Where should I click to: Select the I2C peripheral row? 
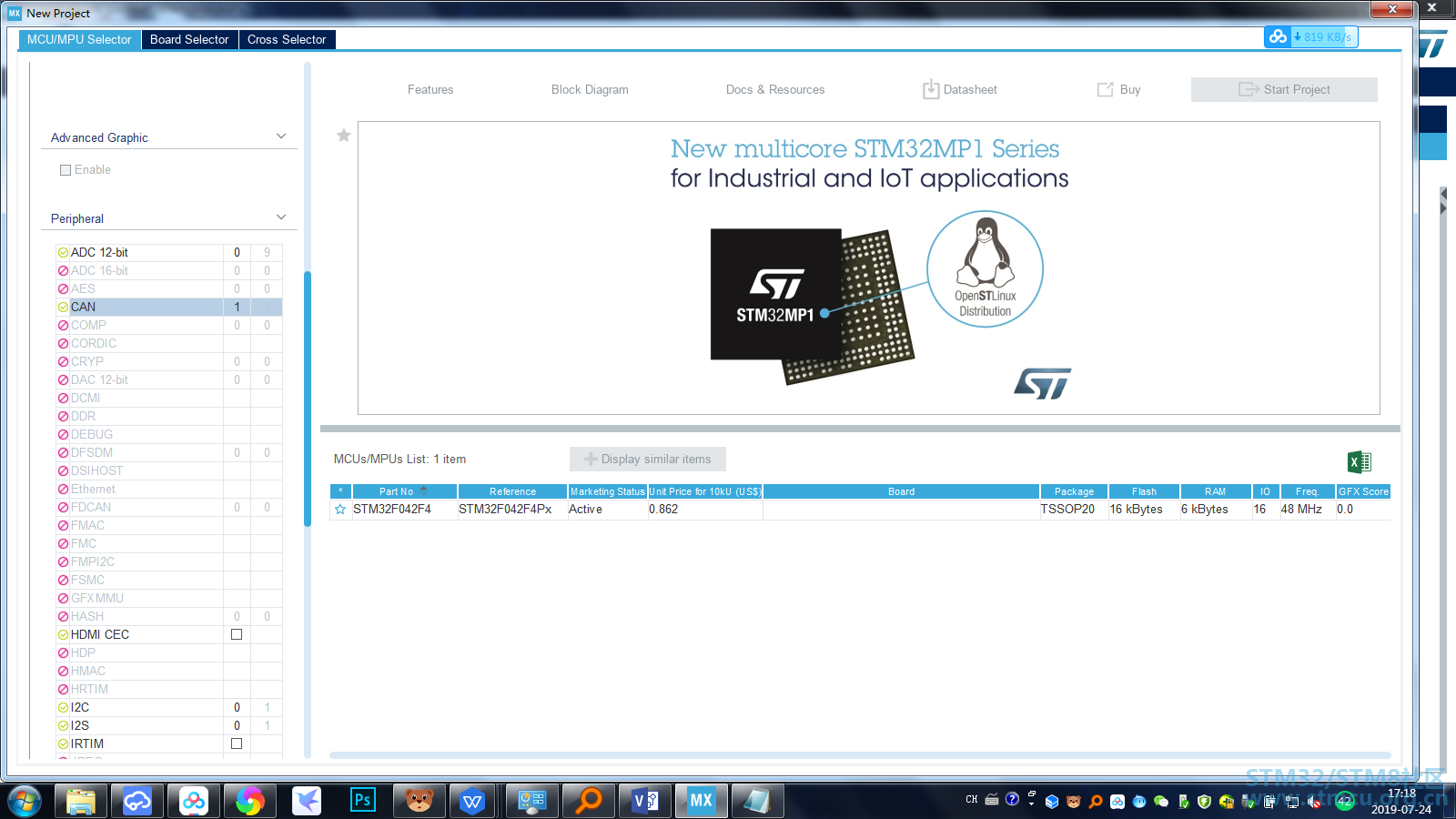pos(169,707)
